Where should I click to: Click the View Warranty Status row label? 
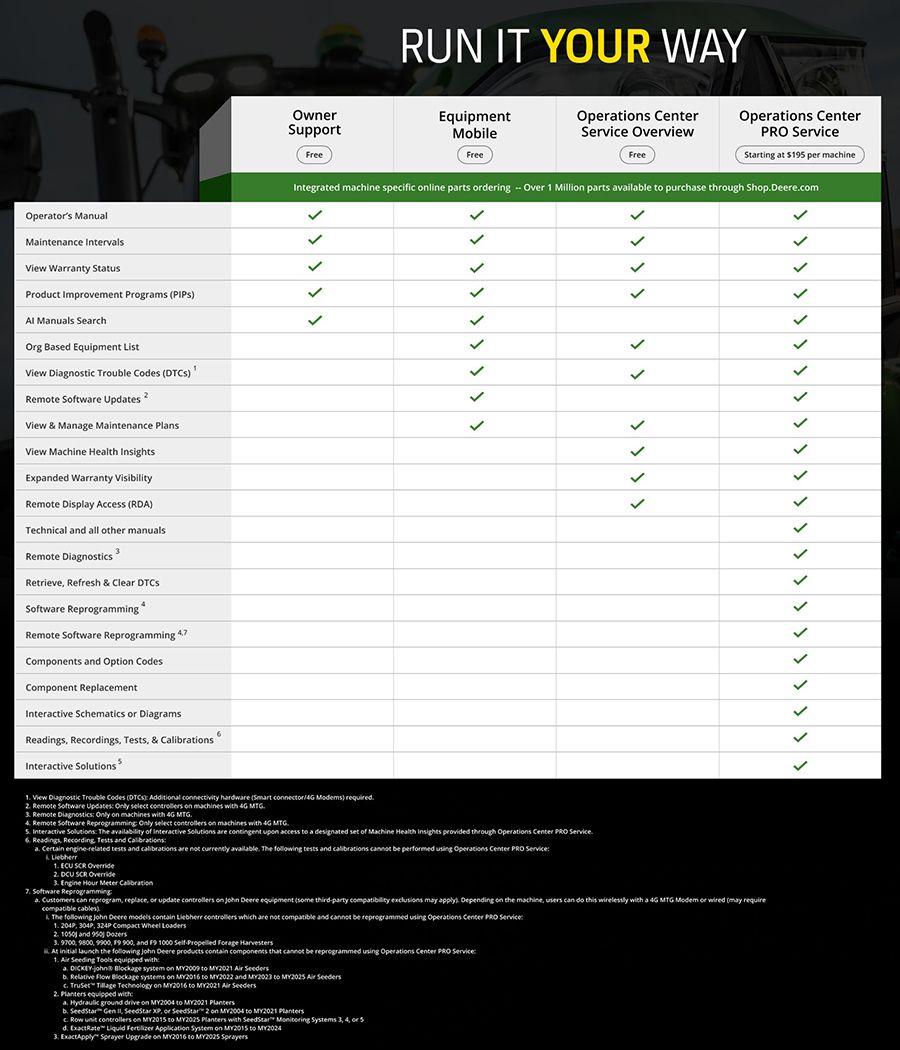[x=73, y=268]
